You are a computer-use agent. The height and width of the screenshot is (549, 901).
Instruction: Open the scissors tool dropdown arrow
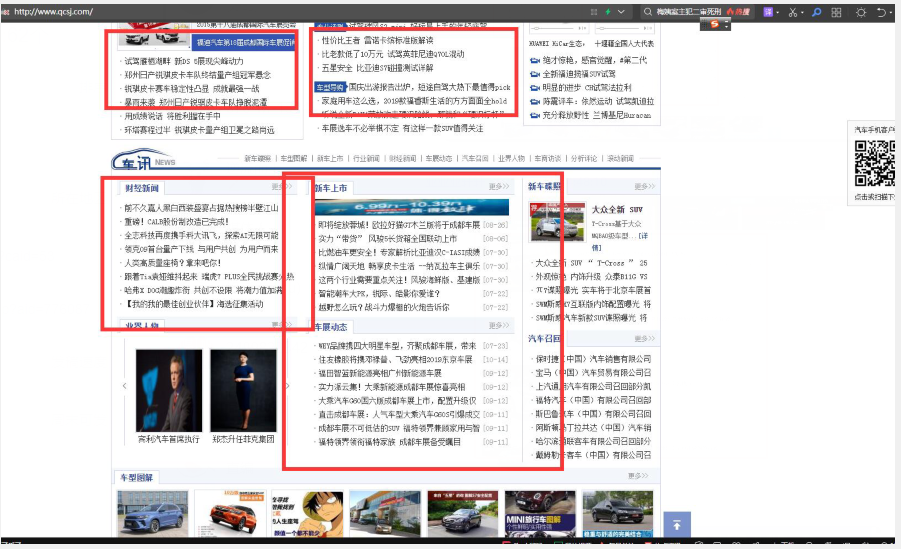(x=803, y=12)
